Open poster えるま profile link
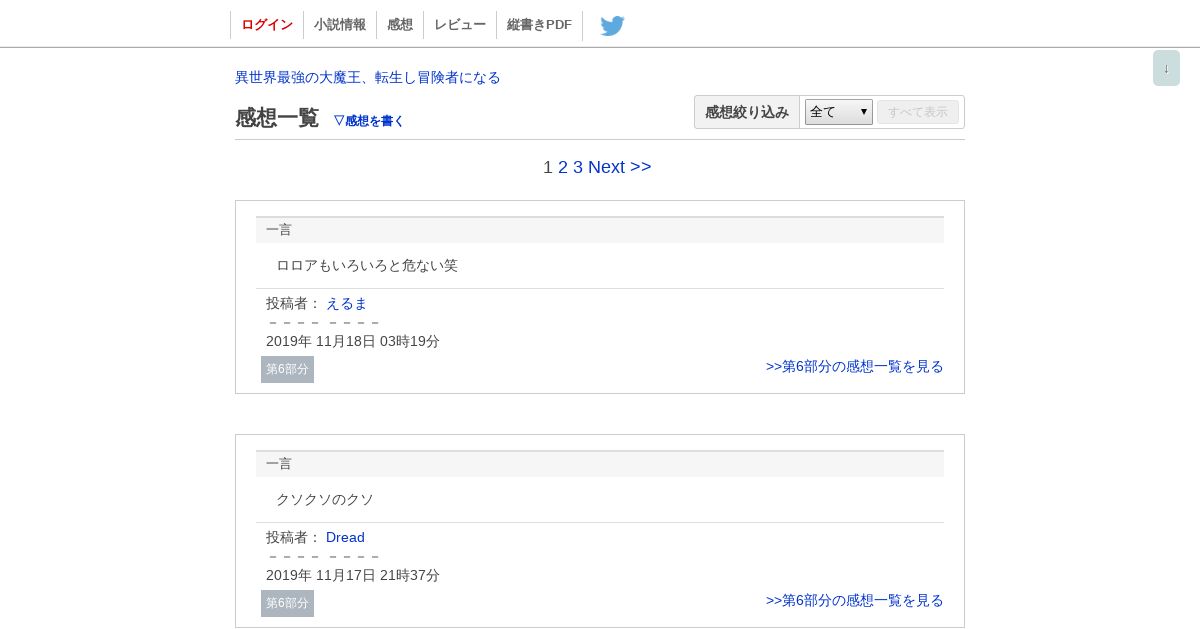This screenshot has height=630, width=1200. pyautogui.click(x=347, y=303)
